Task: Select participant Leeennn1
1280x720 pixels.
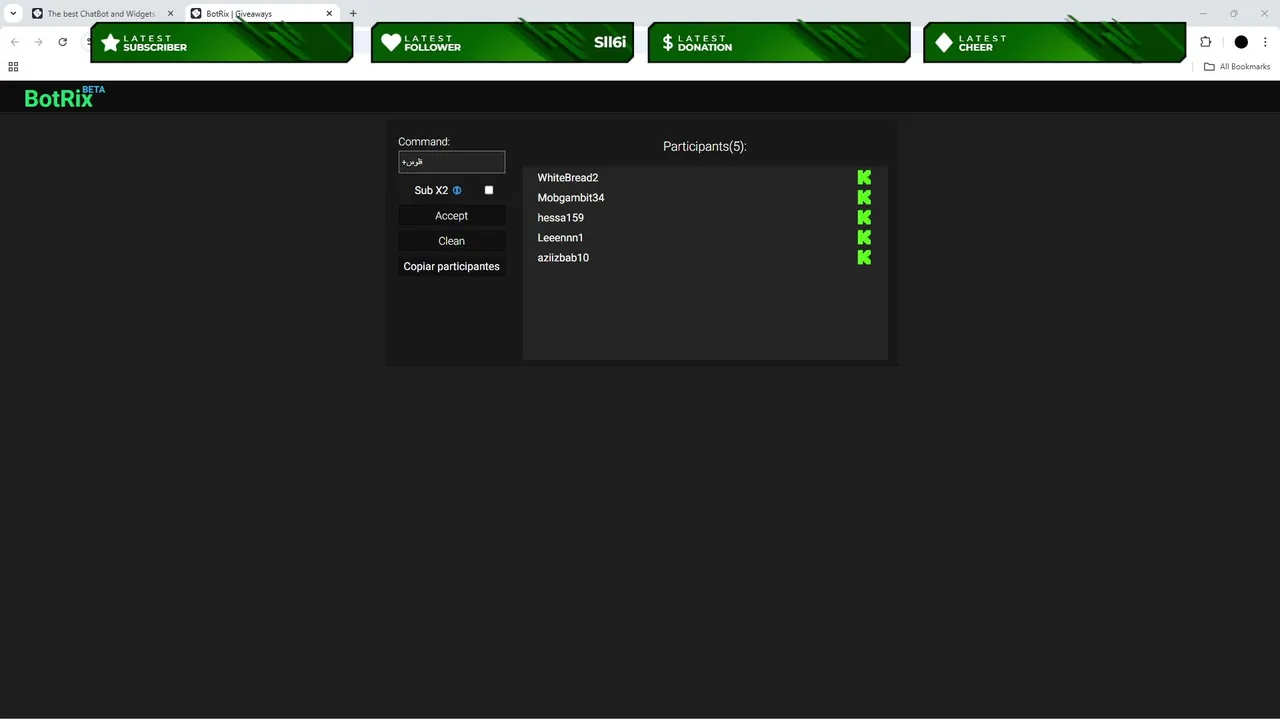Action: click(561, 238)
